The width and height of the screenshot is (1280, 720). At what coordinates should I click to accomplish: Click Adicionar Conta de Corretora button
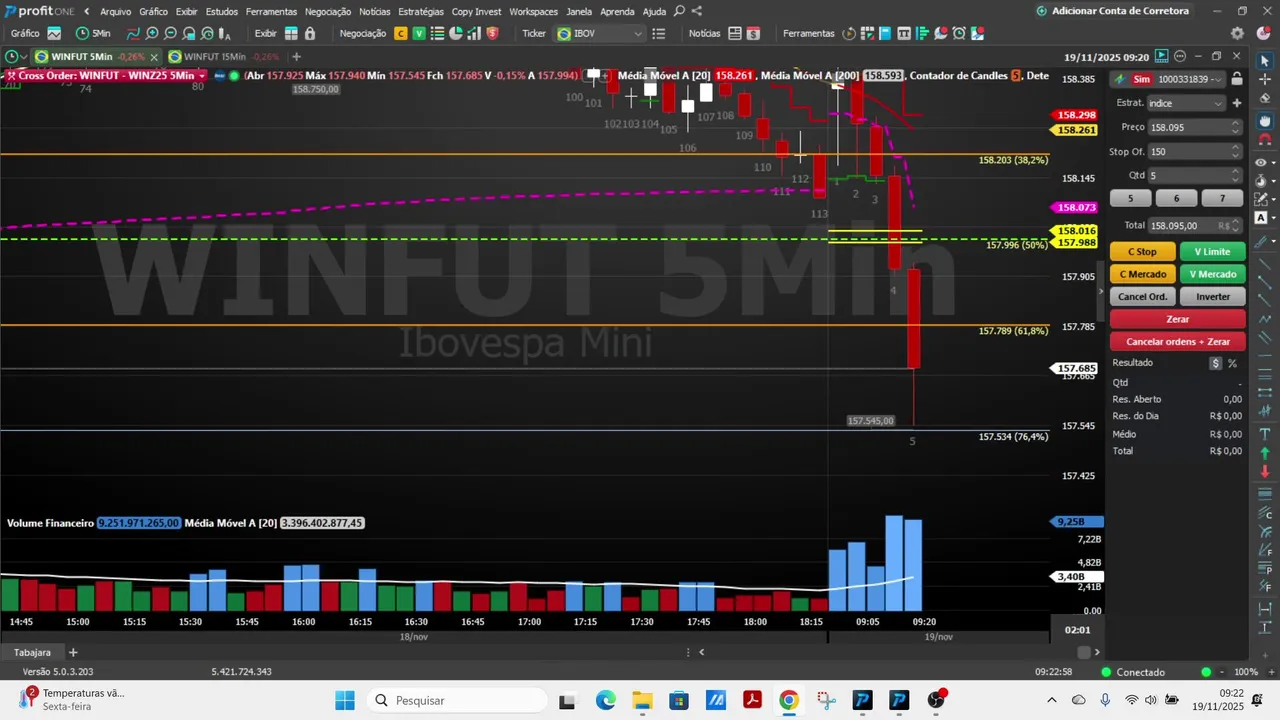pos(1113,11)
